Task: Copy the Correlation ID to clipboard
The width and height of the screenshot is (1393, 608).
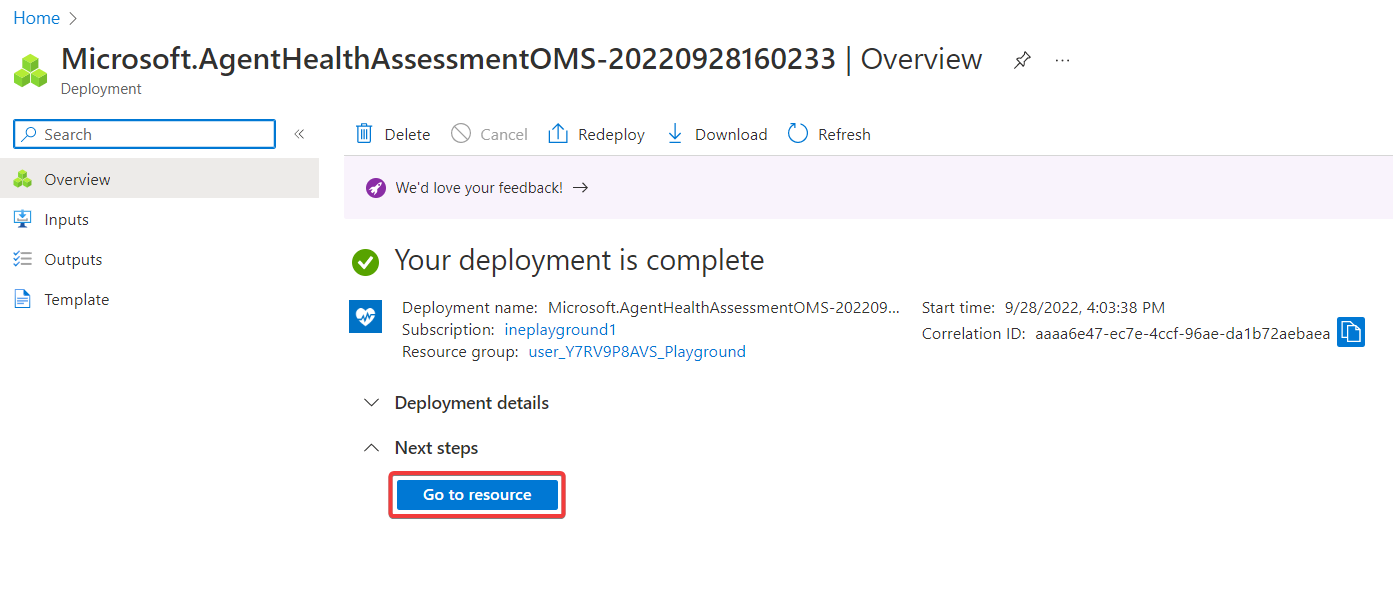Action: tap(1350, 332)
